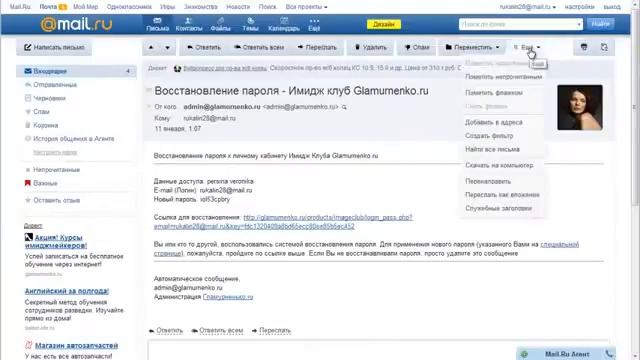Open the header Ещё three-dots icon
The width and height of the screenshot is (640, 360).
coord(314,24)
